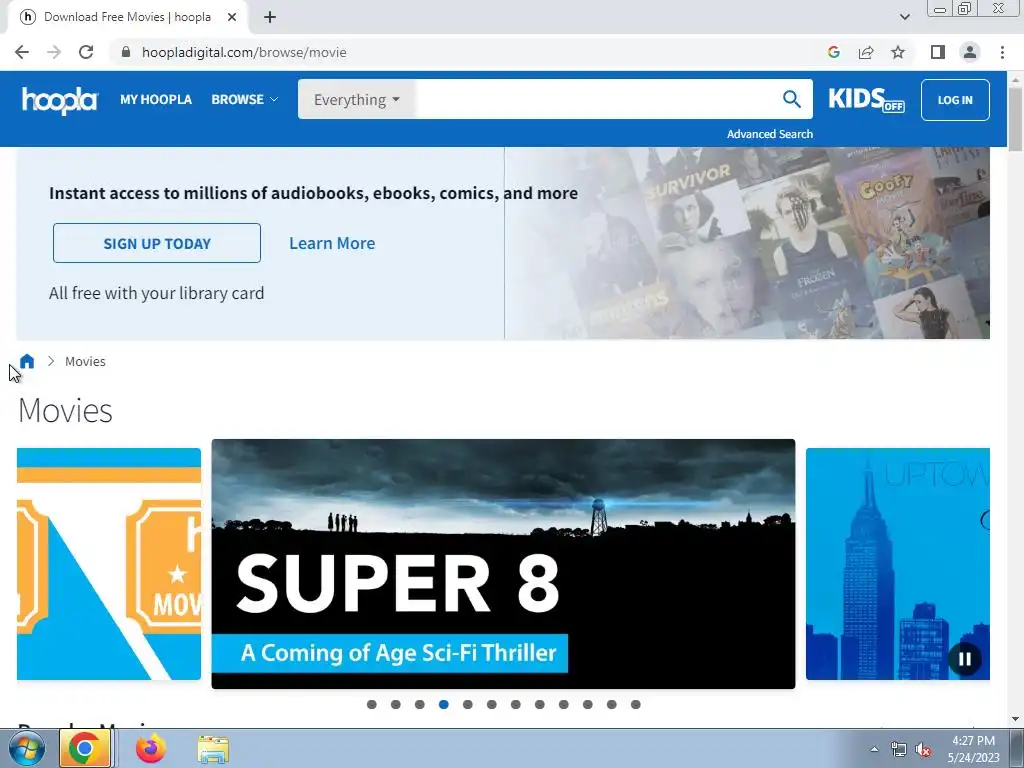Expand the BROWSE menu
This screenshot has height=768, width=1024.
pyautogui.click(x=244, y=99)
